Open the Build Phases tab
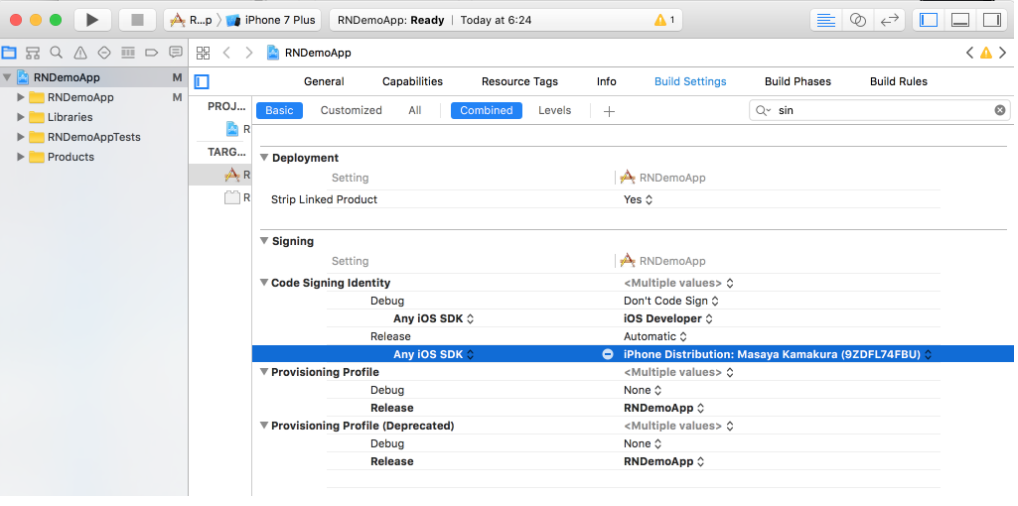 [797, 81]
